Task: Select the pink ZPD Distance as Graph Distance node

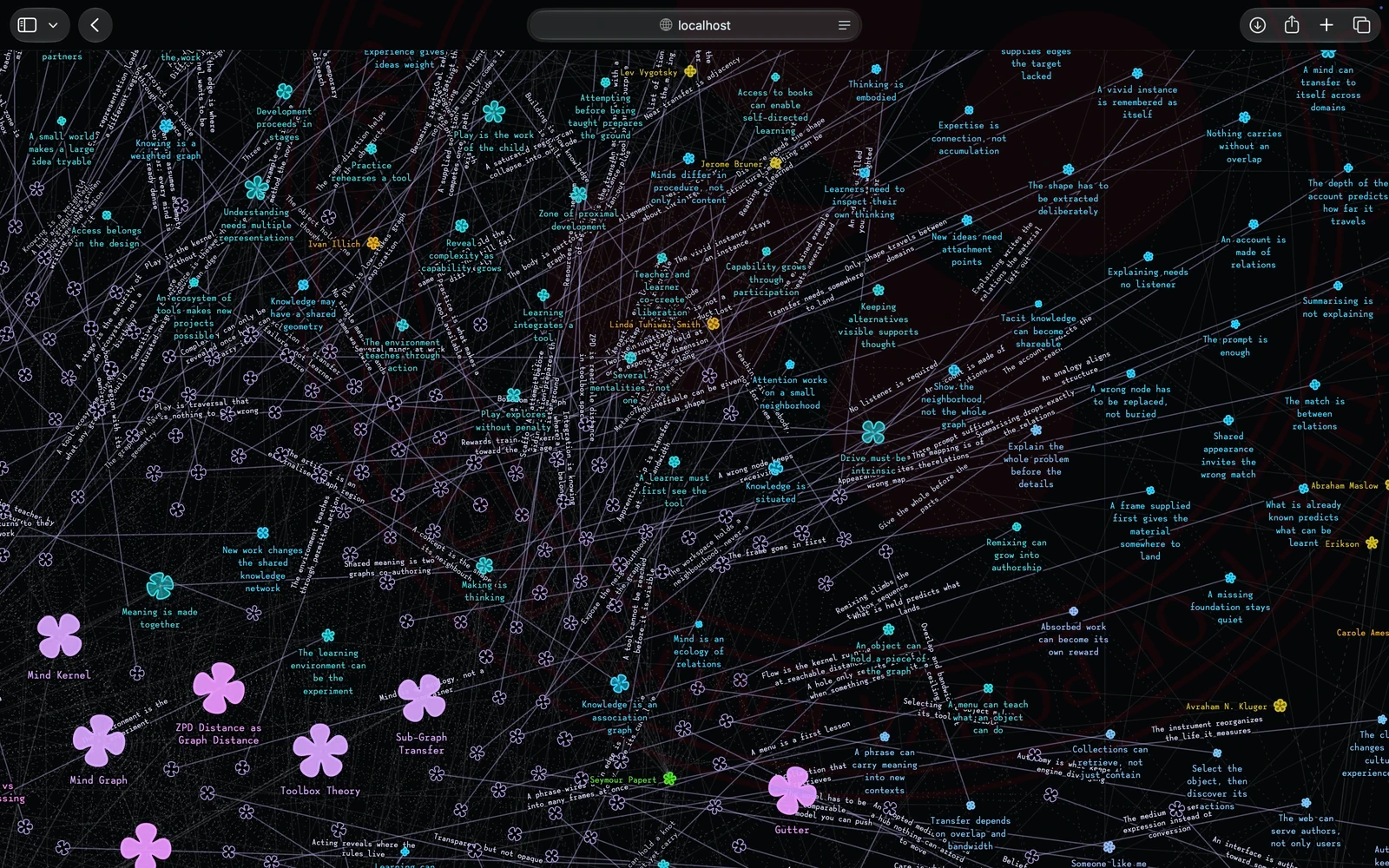Action: point(218,687)
